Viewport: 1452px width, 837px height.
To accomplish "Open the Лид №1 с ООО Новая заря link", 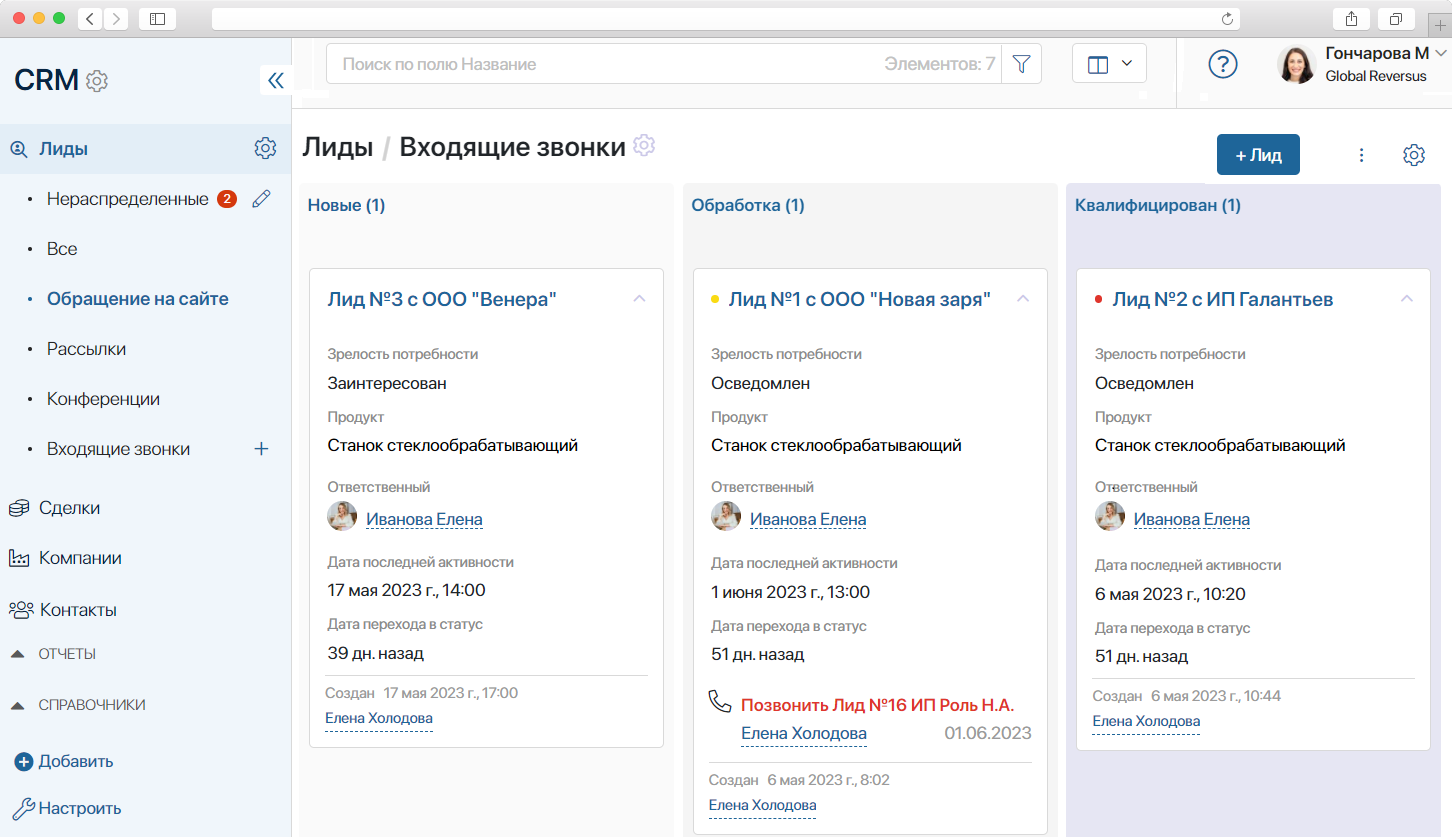I will click(859, 299).
